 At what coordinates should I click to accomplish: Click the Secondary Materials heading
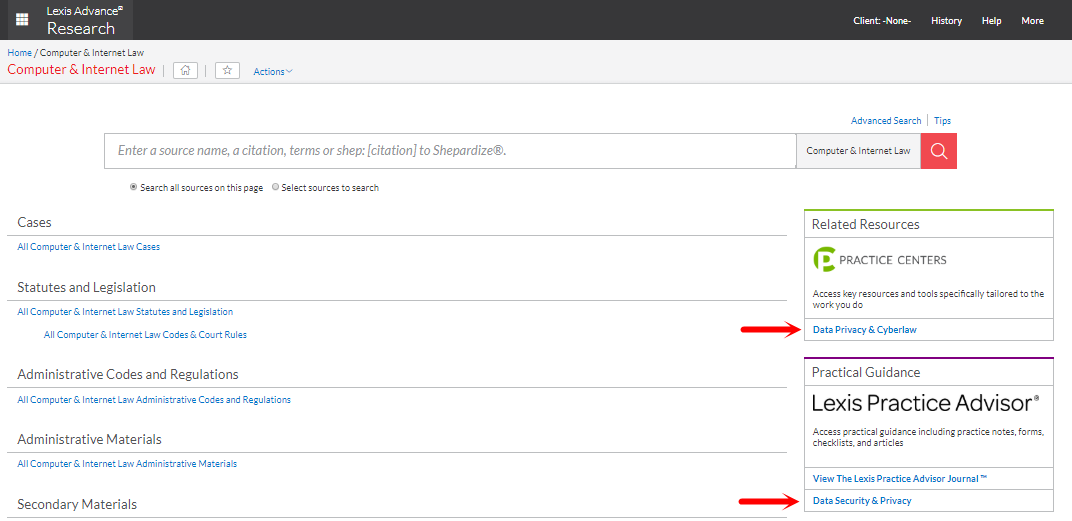77,505
